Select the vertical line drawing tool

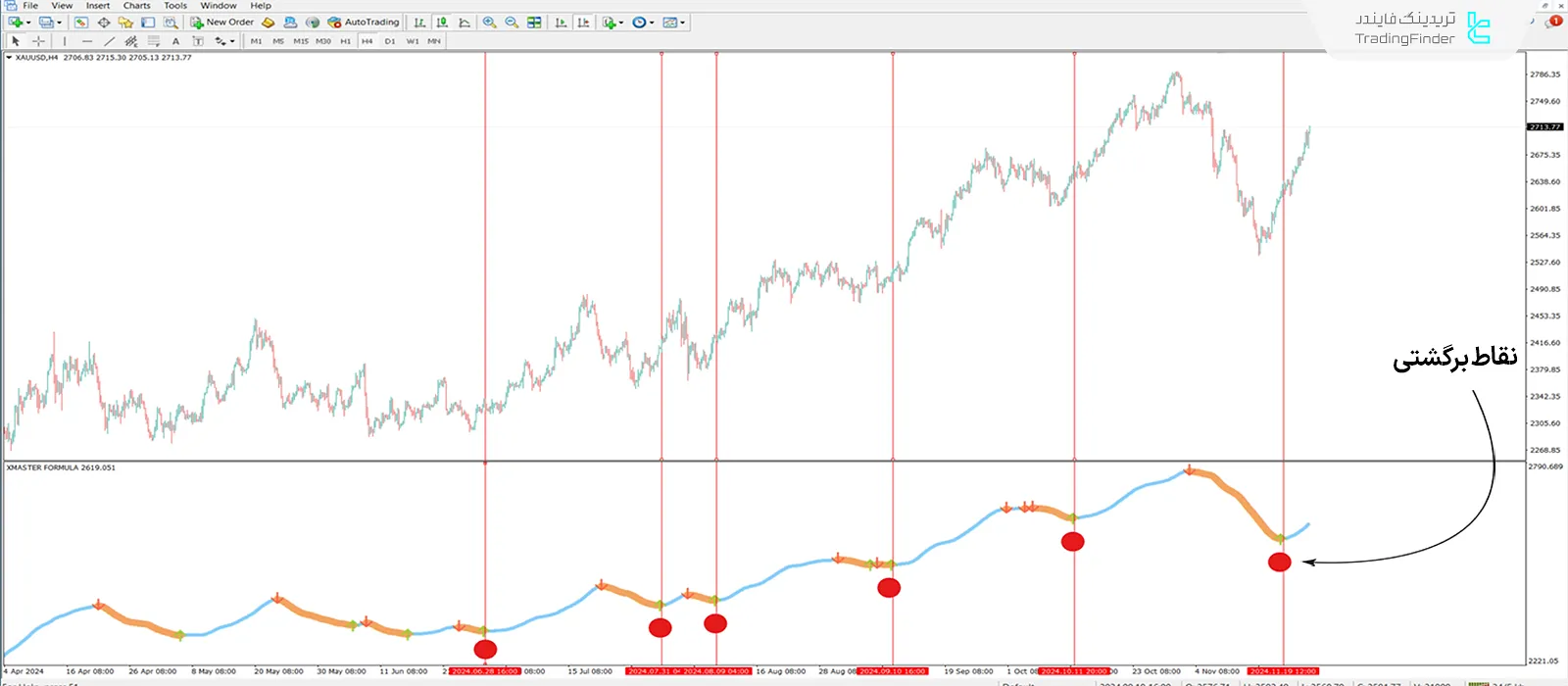65,41
